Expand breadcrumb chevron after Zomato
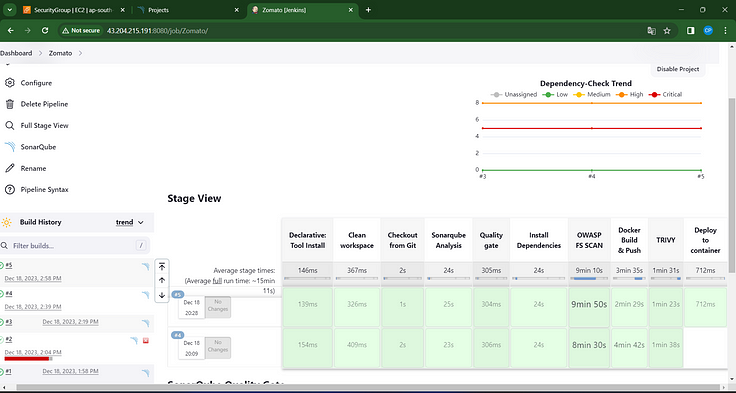This screenshot has width=736, height=393. point(80,53)
